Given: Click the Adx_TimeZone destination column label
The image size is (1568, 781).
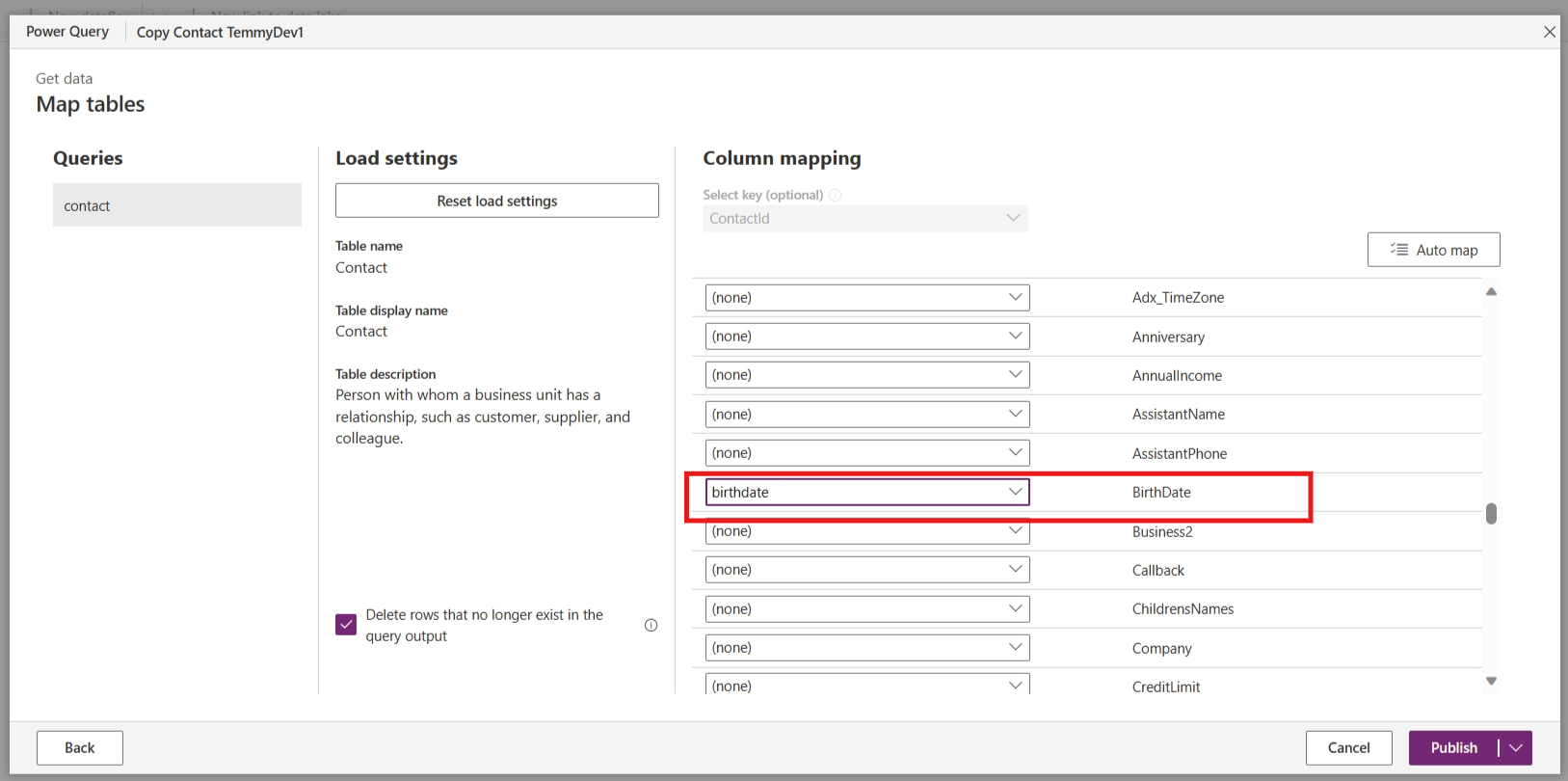Looking at the screenshot, I should pyautogui.click(x=1178, y=297).
